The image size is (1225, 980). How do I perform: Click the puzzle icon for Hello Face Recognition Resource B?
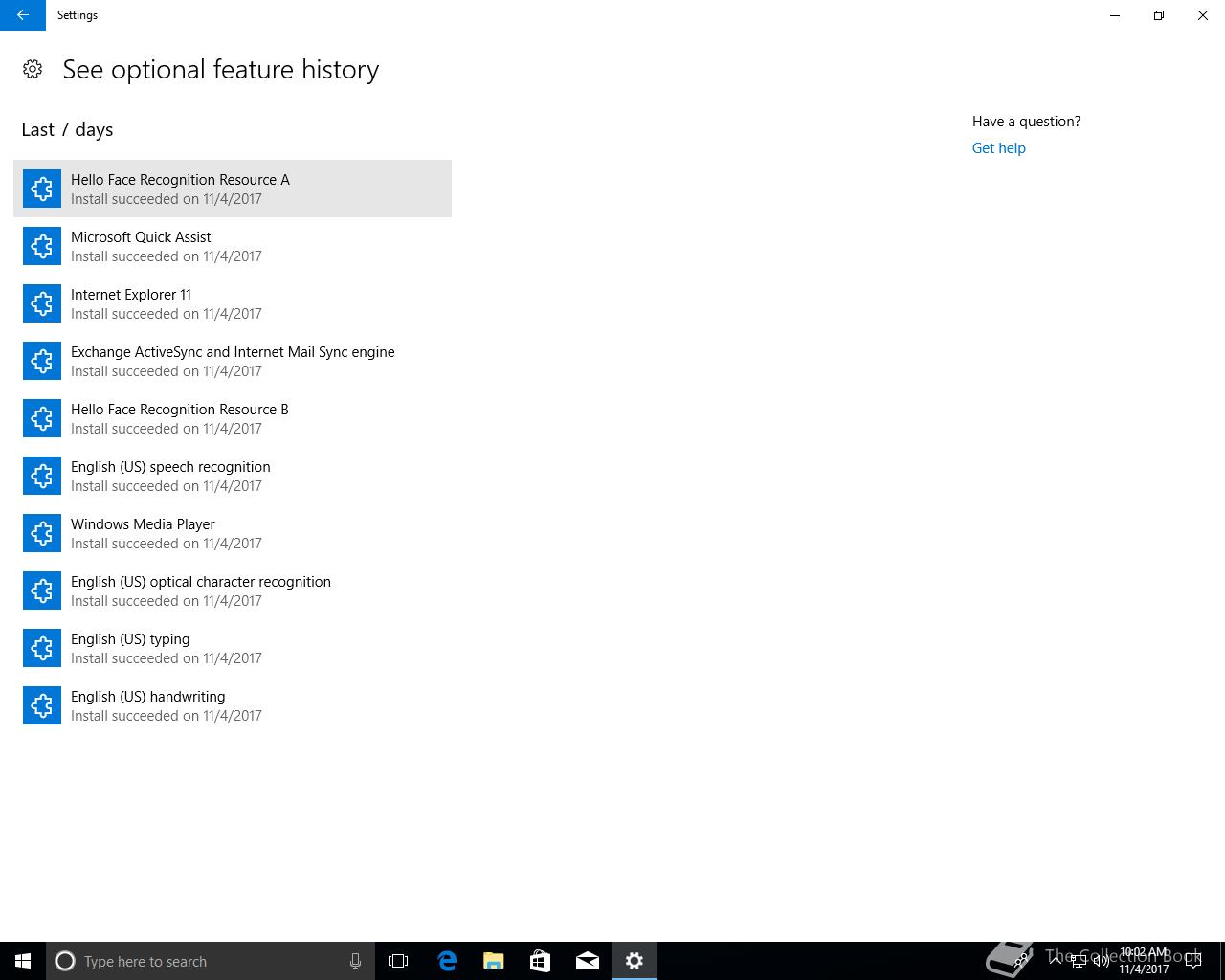click(42, 418)
